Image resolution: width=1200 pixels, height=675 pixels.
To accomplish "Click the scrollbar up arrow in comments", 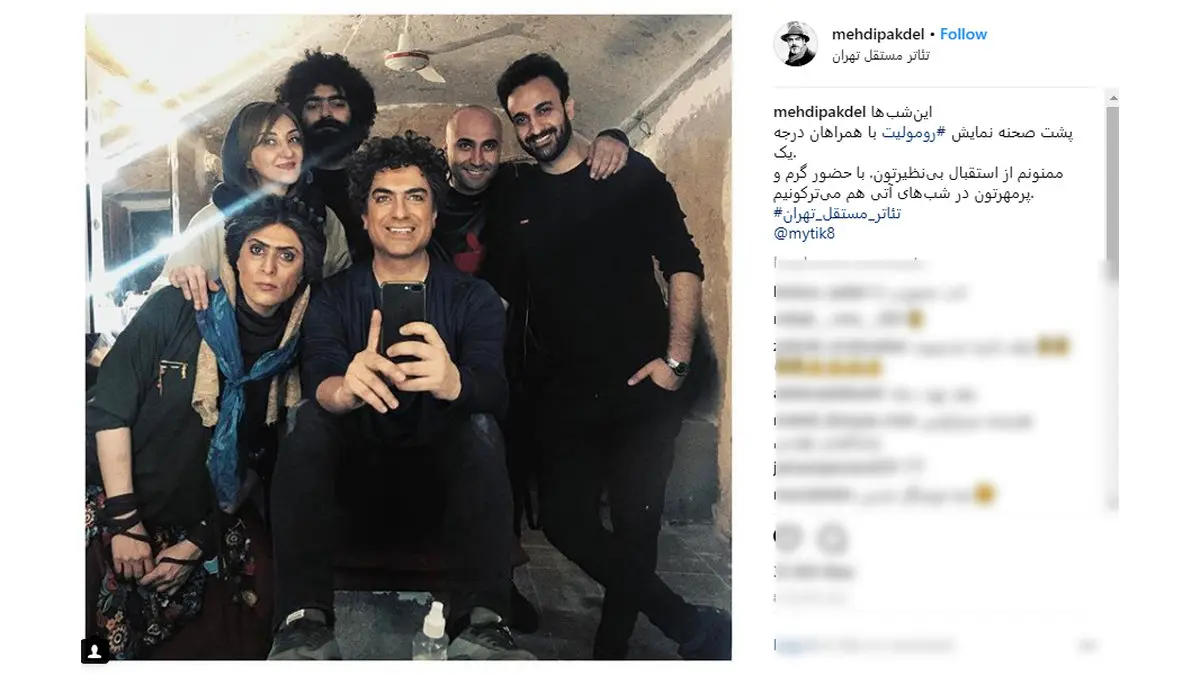I will tap(1111, 96).
